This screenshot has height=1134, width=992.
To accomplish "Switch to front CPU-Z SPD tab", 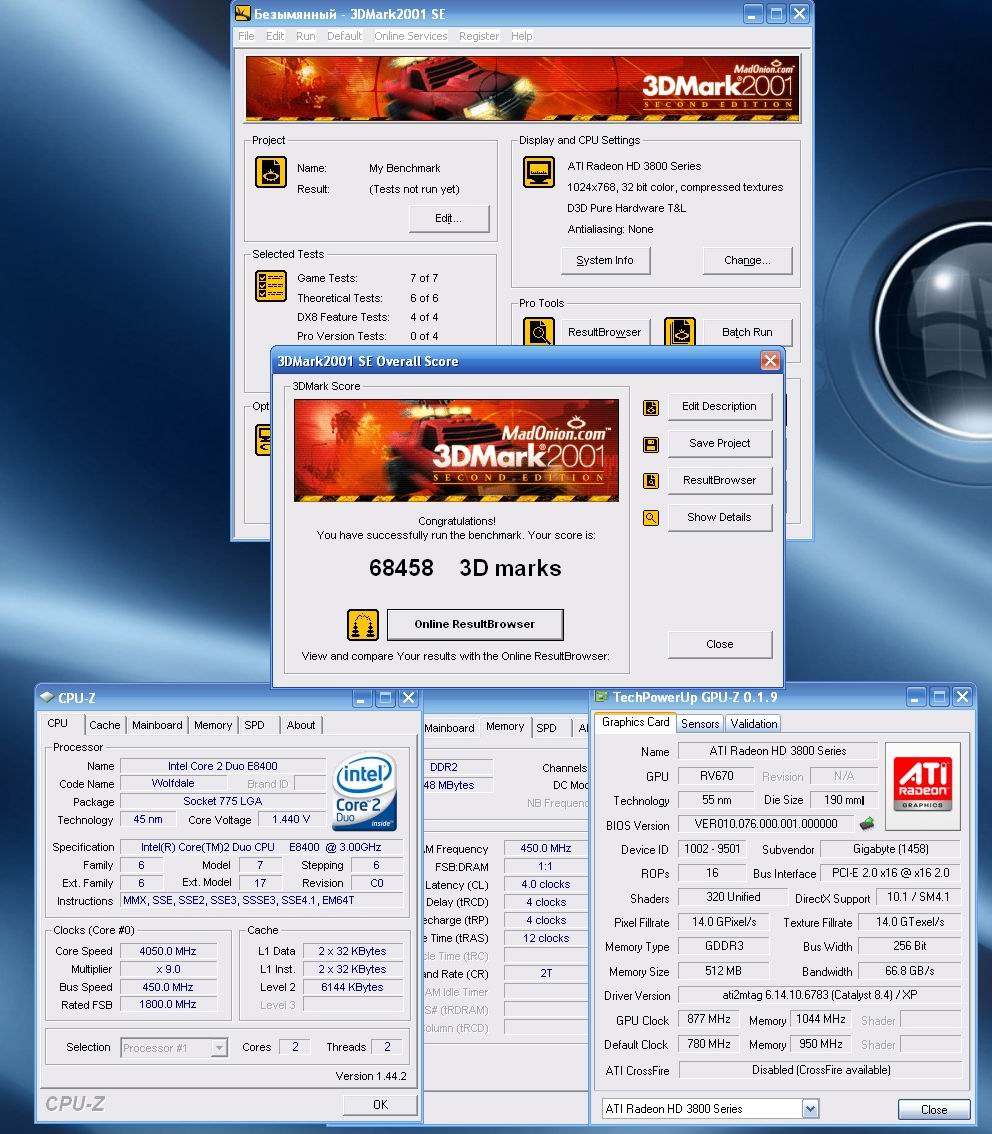I will 255,725.
